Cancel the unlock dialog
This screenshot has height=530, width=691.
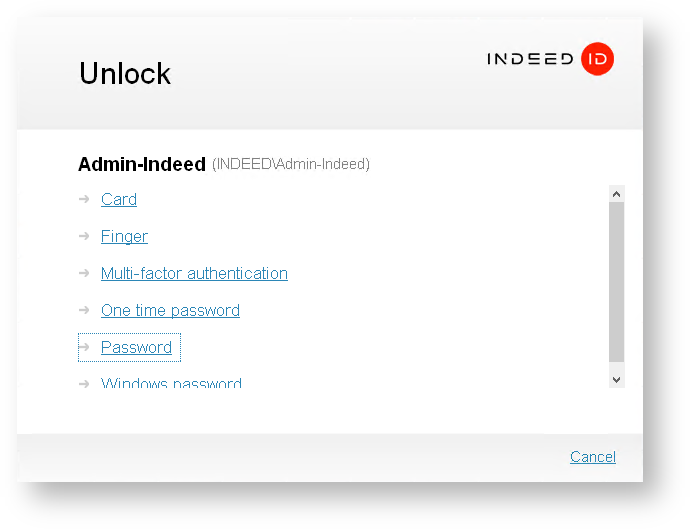pyautogui.click(x=593, y=457)
